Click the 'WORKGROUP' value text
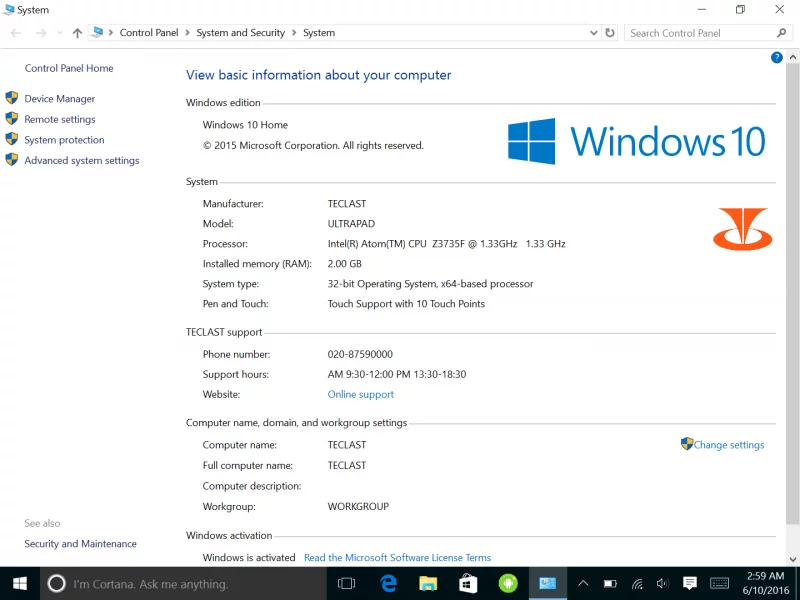Screen dimensions: 800x600 [358, 507]
